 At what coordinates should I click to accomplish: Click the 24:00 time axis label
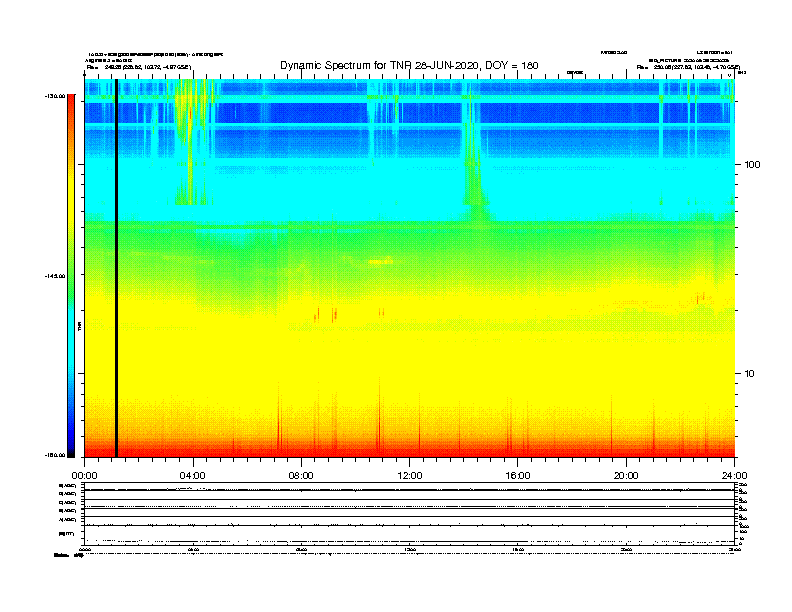coord(734,476)
